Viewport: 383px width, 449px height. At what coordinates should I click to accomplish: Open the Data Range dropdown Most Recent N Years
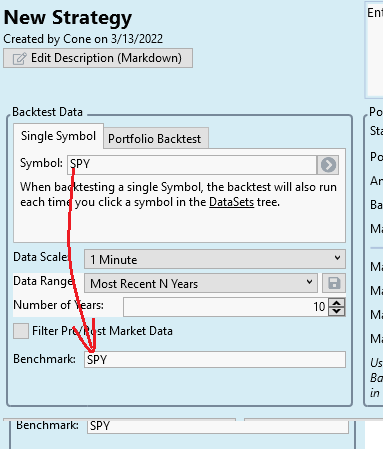click(201, 283)
